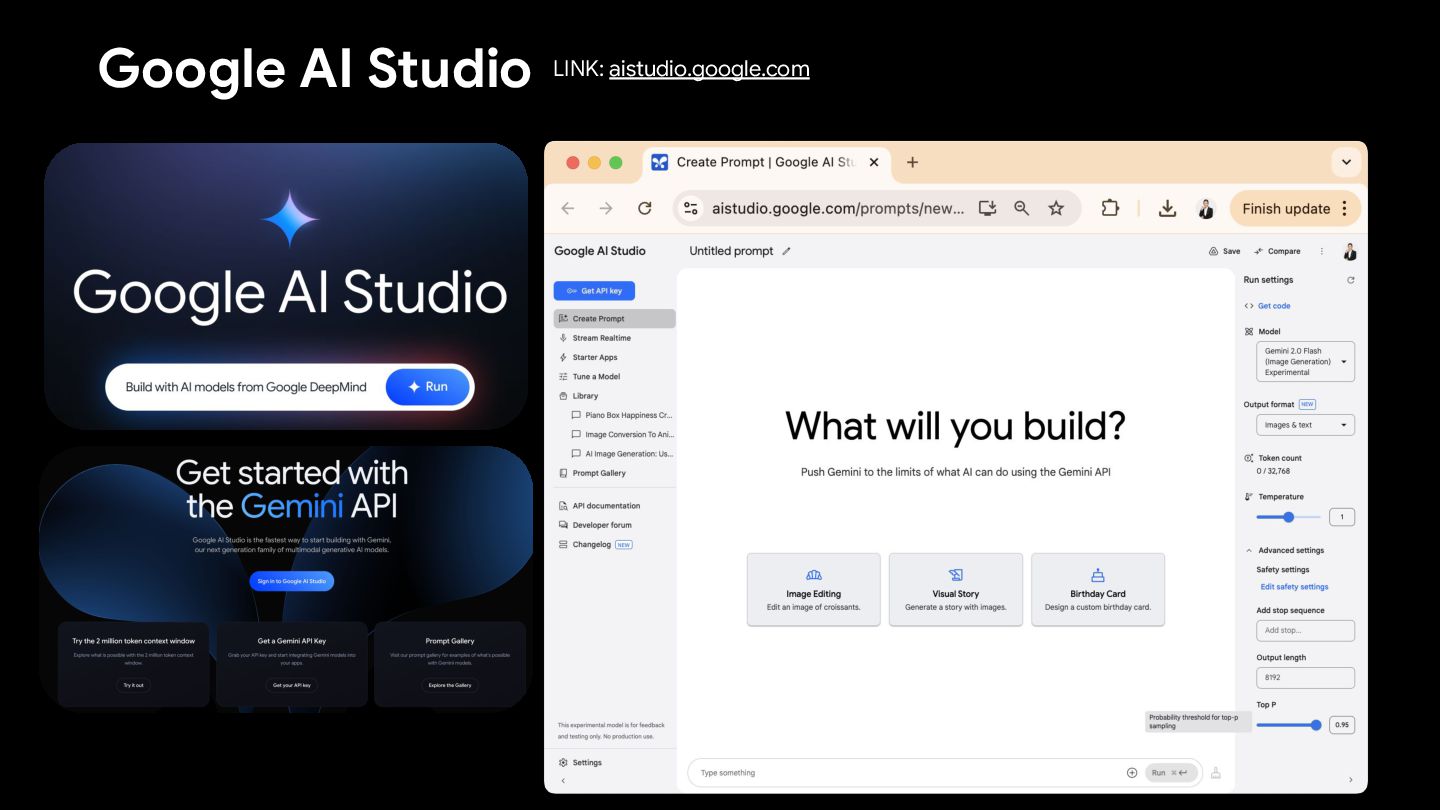Screen dimensions: 1440x810
Task: Click the Try it out button
Action: tap(134, 685)
